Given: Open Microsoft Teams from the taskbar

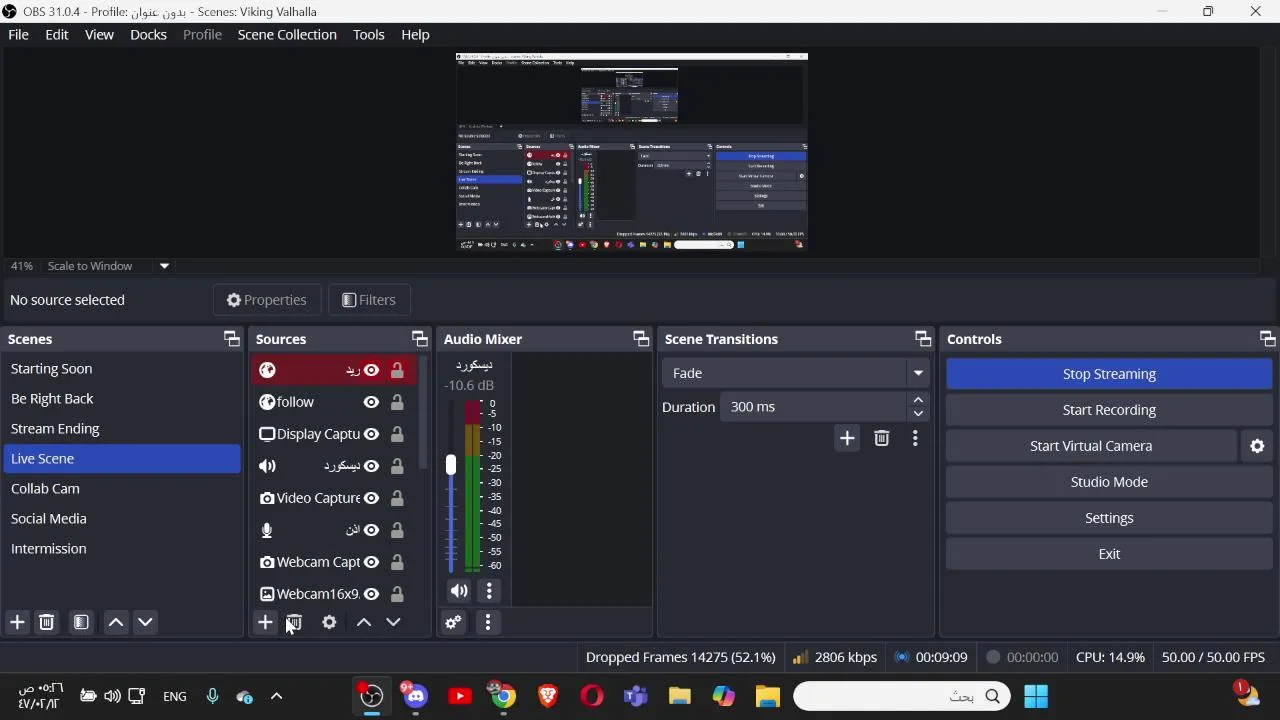Looking at the screenshot, I should (636, 696).
